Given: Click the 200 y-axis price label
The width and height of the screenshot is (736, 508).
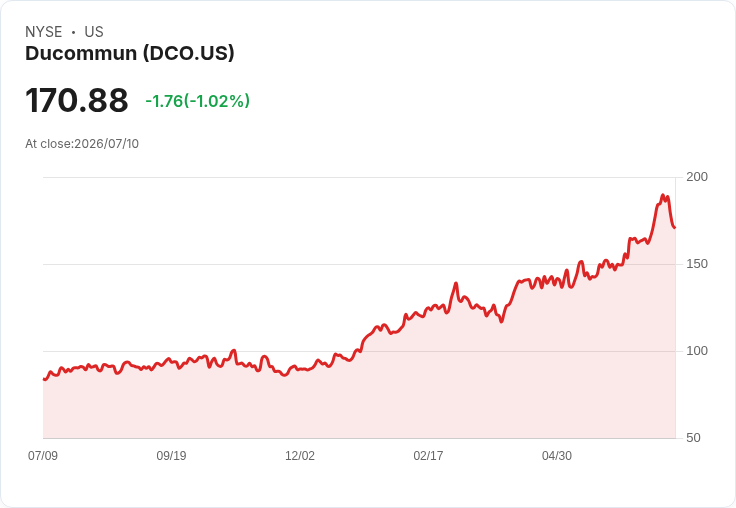Looking at the screenshot, I should [697, 177].
